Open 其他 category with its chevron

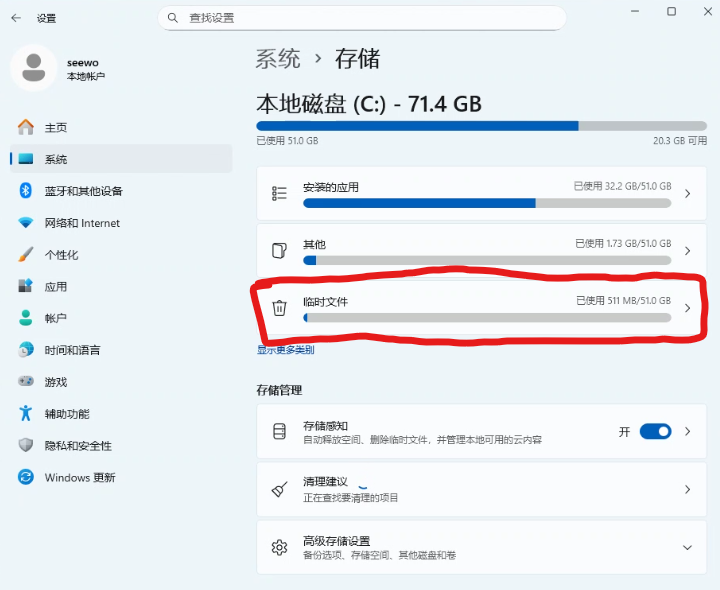(687, 251)
